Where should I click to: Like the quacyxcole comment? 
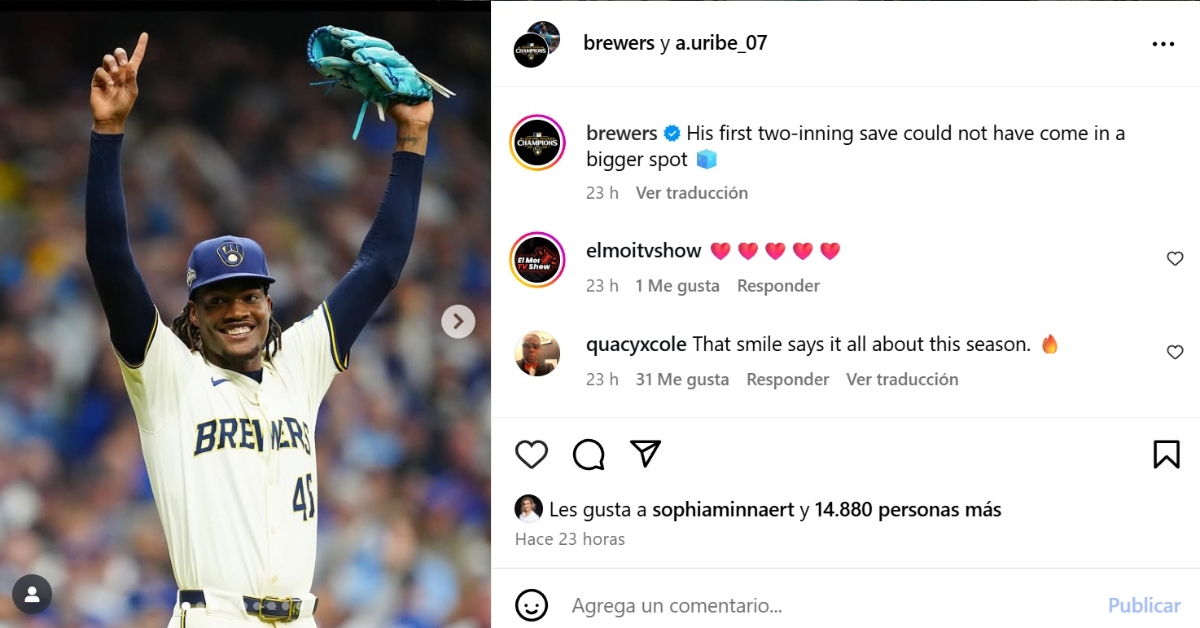[1175, 352]
